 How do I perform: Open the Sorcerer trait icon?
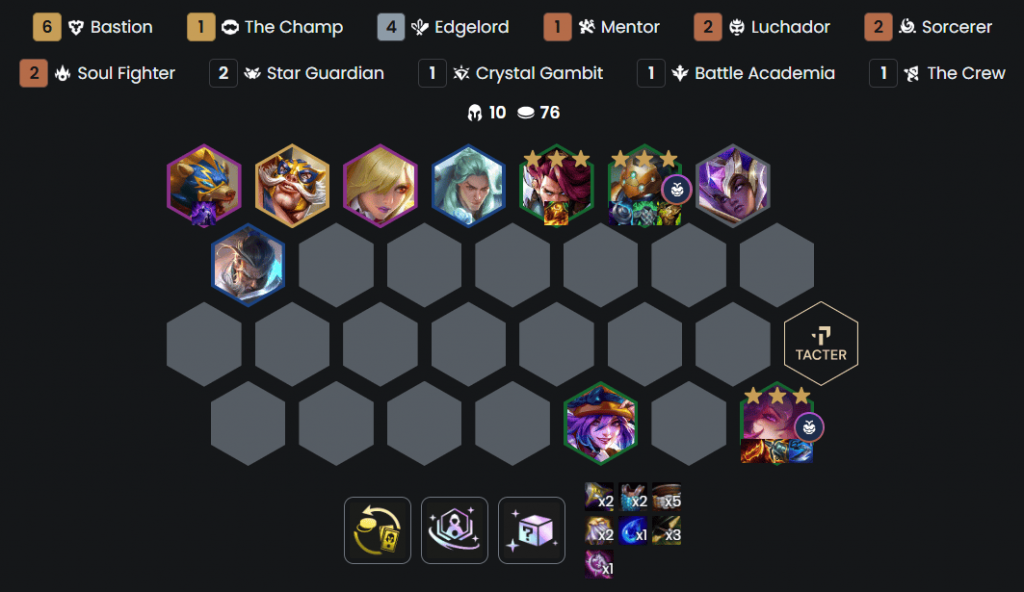coord(907,27)
